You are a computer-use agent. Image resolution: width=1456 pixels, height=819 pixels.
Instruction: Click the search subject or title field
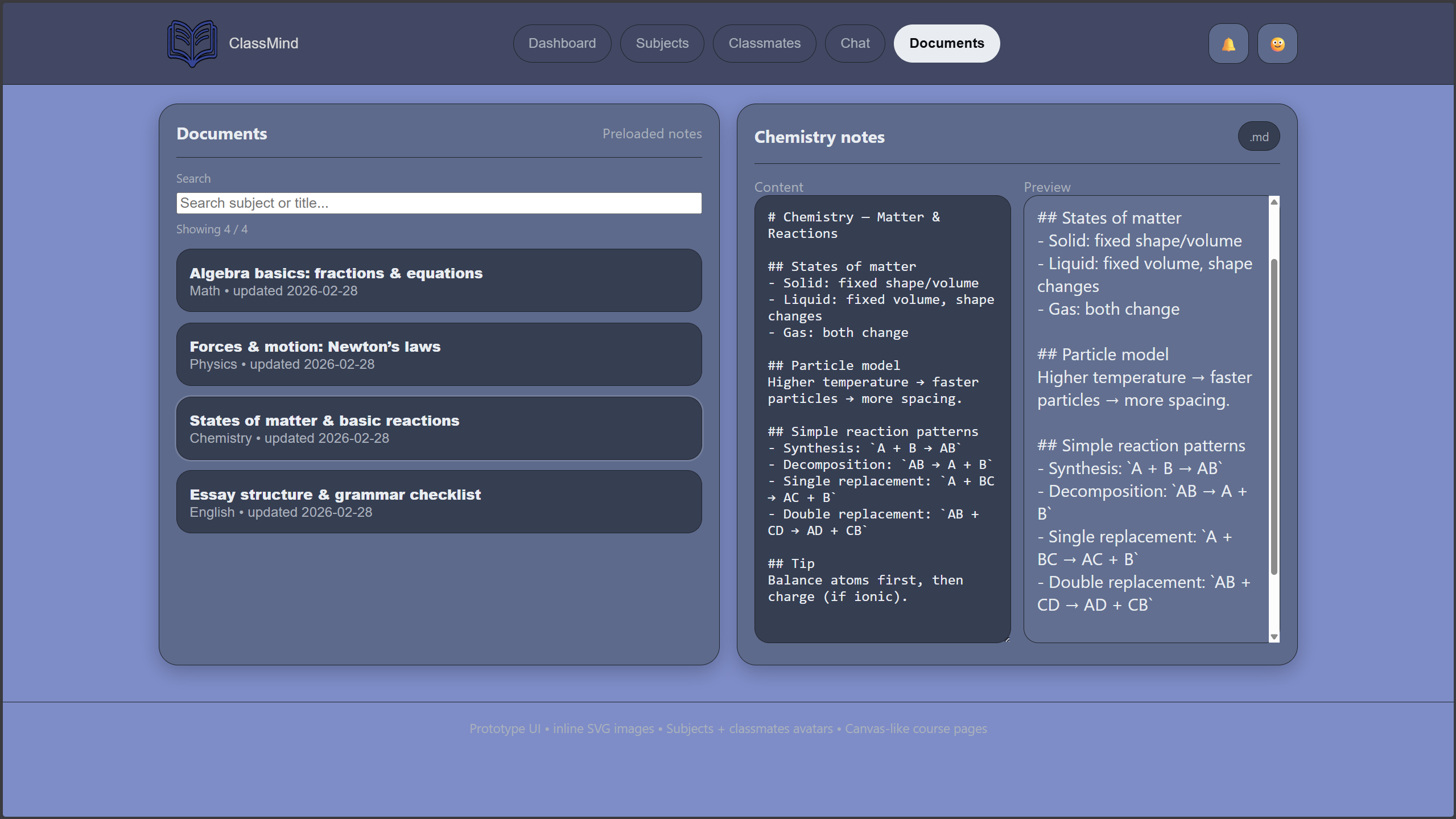(438, 203)
